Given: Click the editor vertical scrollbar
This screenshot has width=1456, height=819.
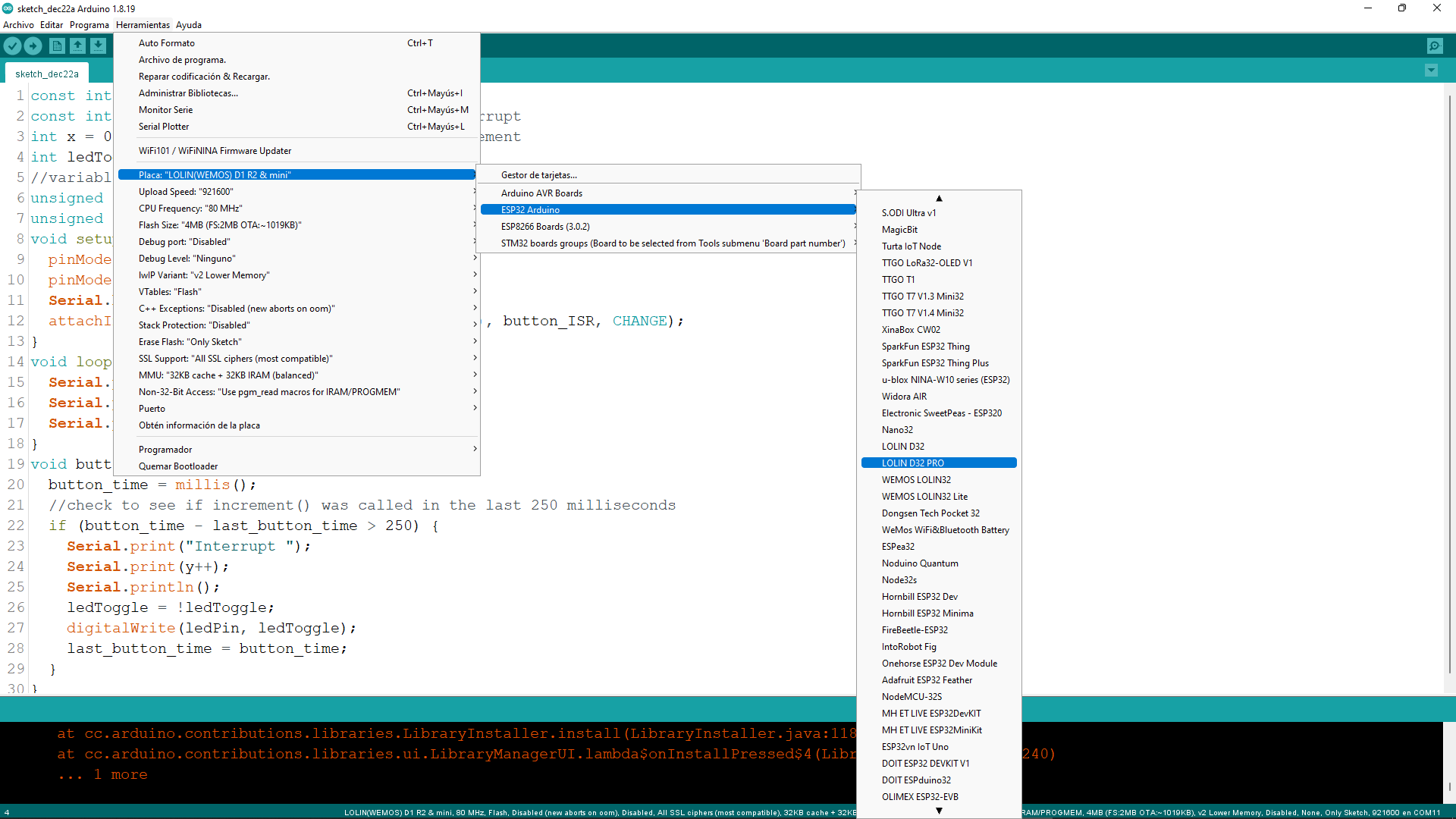Looking at the screenshot, I should pos(1449,379).
